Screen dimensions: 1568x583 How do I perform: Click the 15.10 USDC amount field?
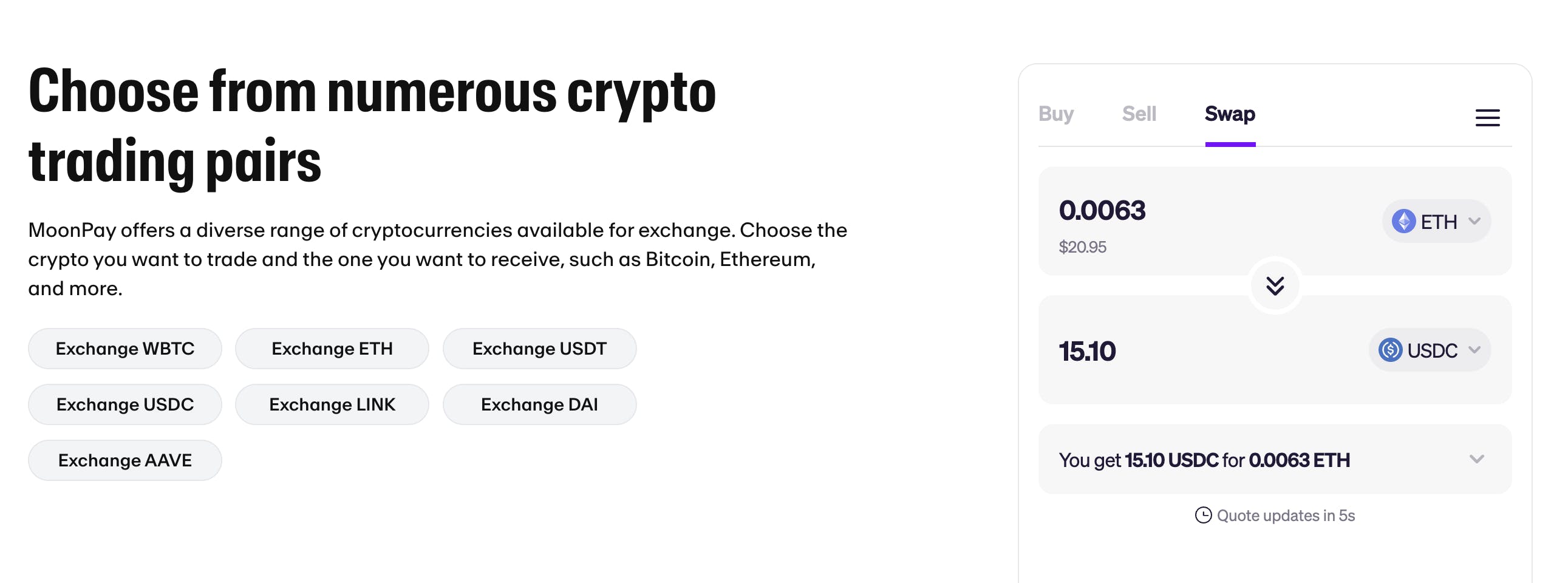pyautogui.click(x=1087, y=351)
